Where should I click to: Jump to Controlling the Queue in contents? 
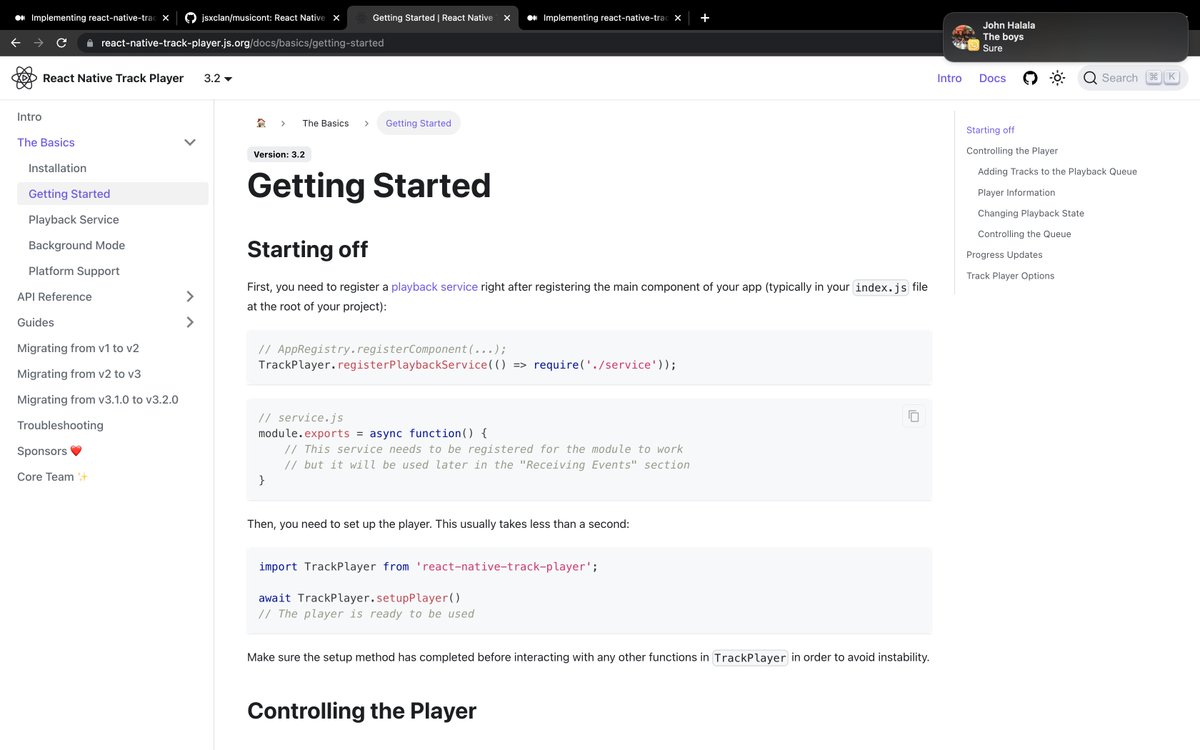1024,234
